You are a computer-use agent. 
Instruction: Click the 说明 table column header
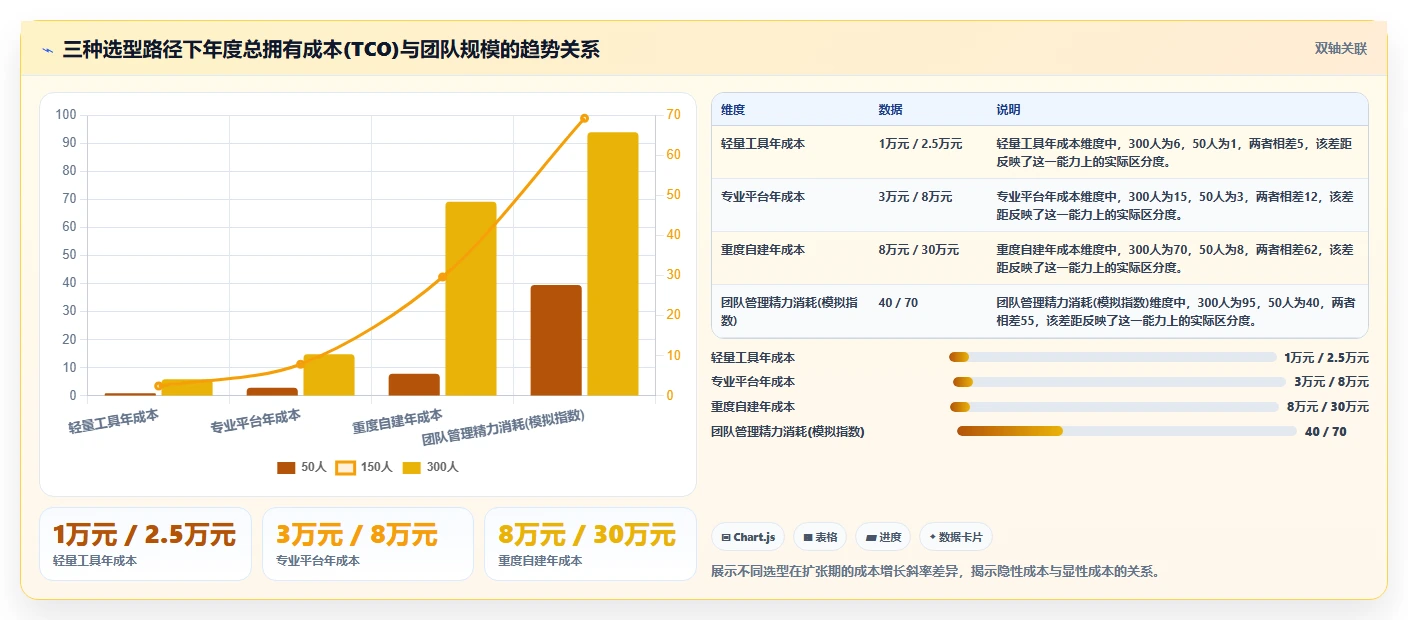(x=1008, y=110)
